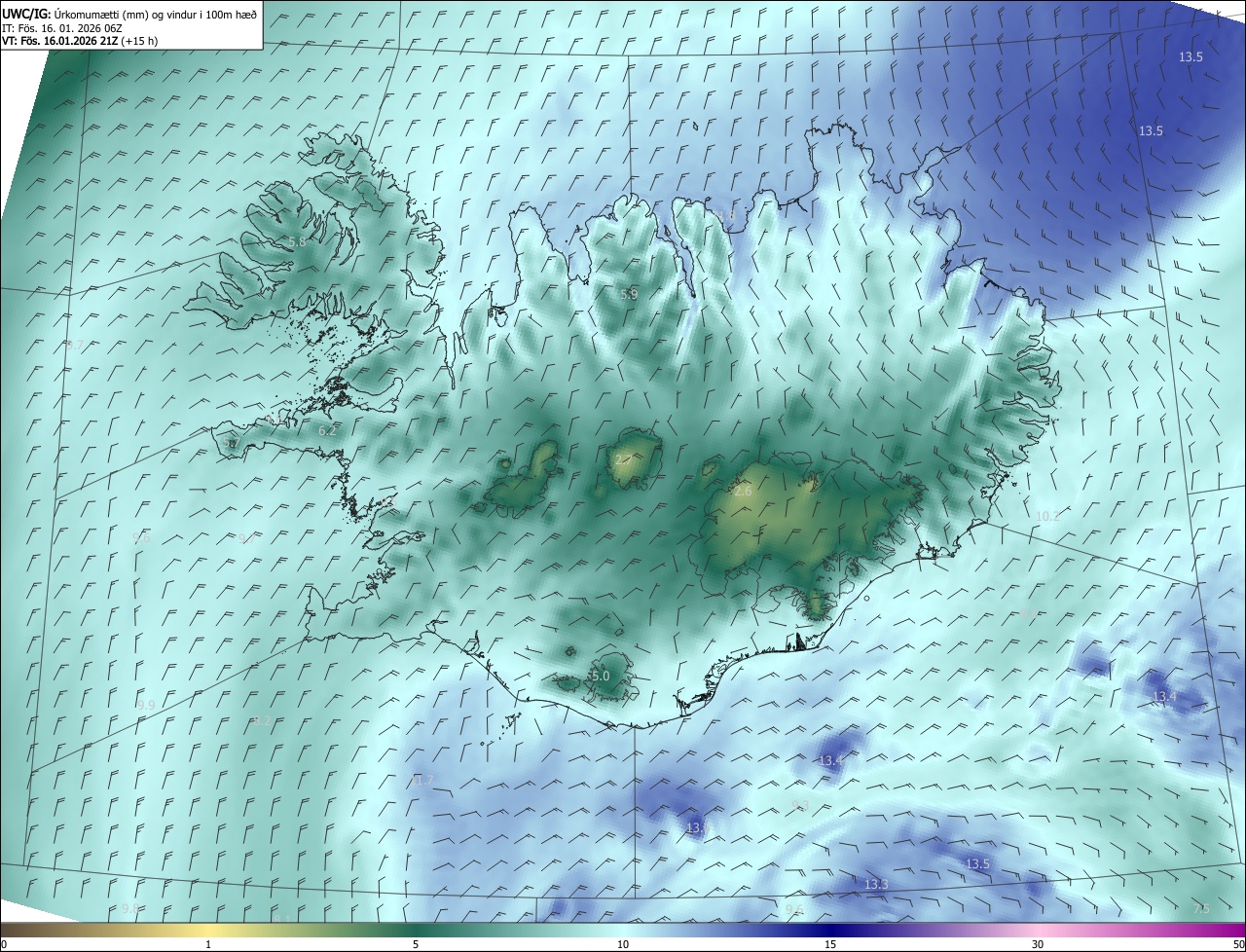The width and height of the screenshot is (1246, 952).
Task: Click the 5.9 value label on the map
Action: tap(630, 294)
